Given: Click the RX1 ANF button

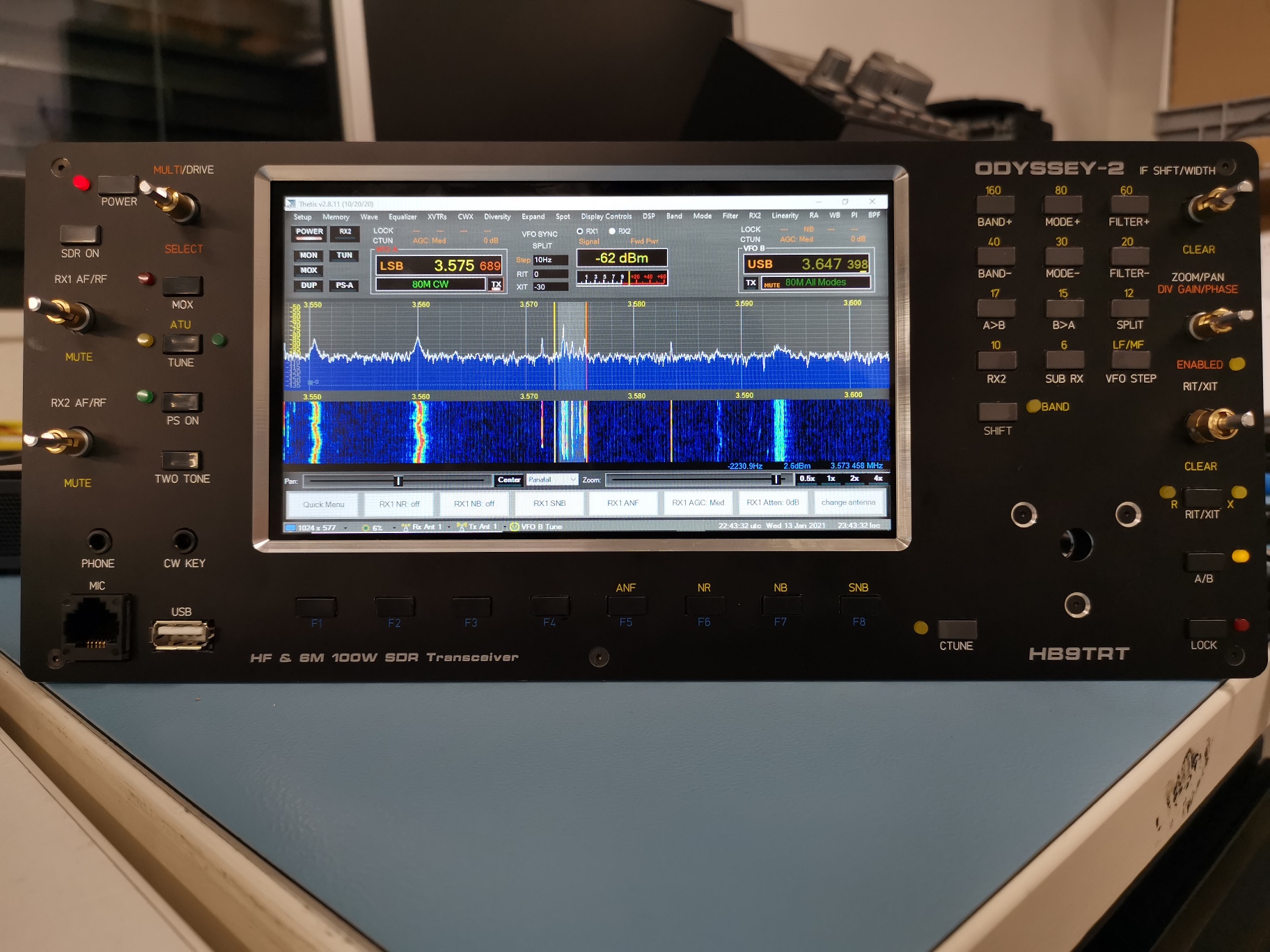Looking at the screenshot, I should [622, 503].
